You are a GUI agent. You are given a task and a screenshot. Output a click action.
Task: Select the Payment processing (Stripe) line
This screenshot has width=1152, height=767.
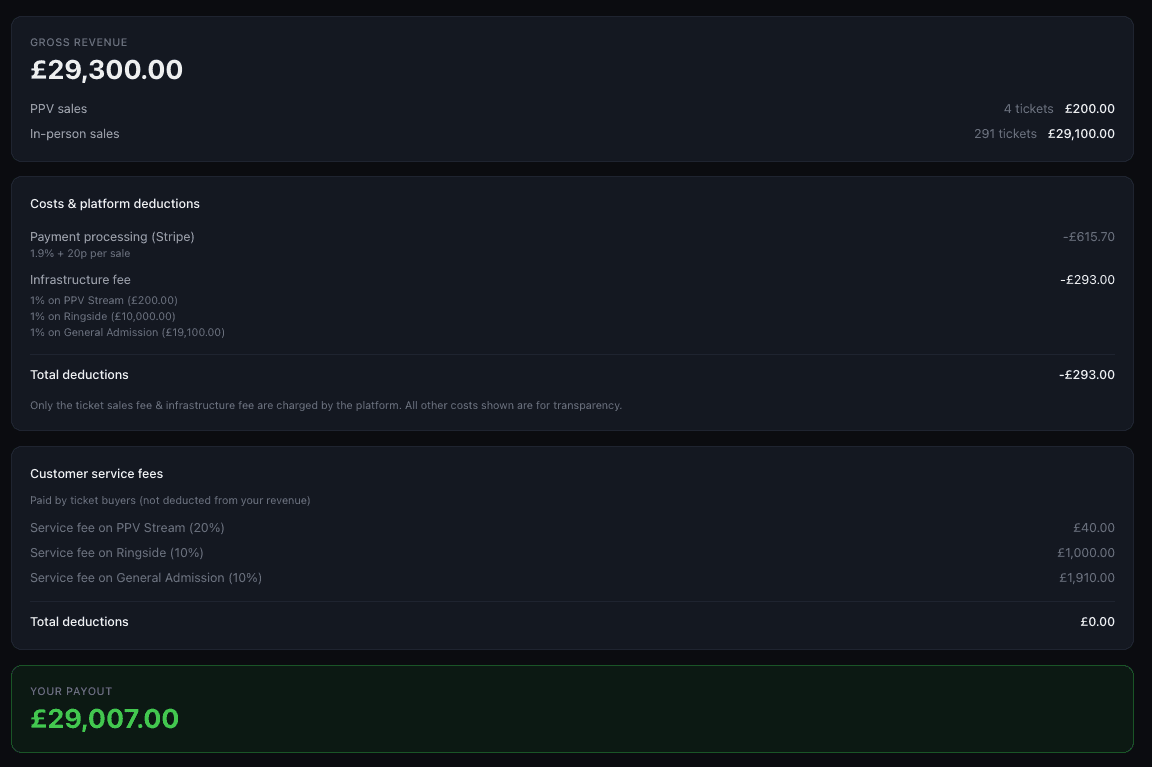pyautogui.click(x=112, y=237)
